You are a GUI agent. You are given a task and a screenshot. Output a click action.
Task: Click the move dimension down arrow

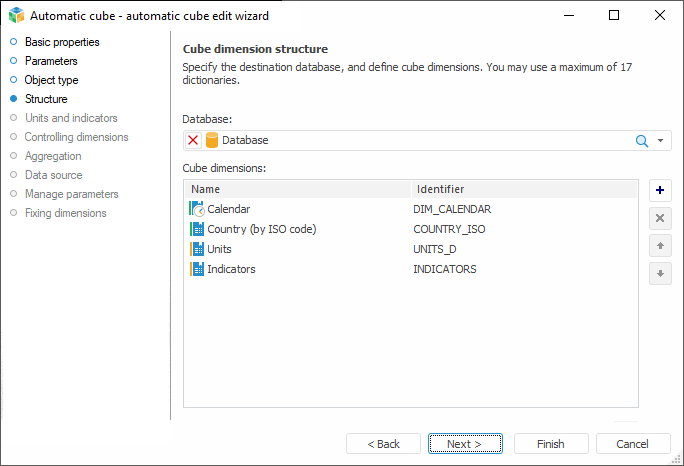point(660,274)
